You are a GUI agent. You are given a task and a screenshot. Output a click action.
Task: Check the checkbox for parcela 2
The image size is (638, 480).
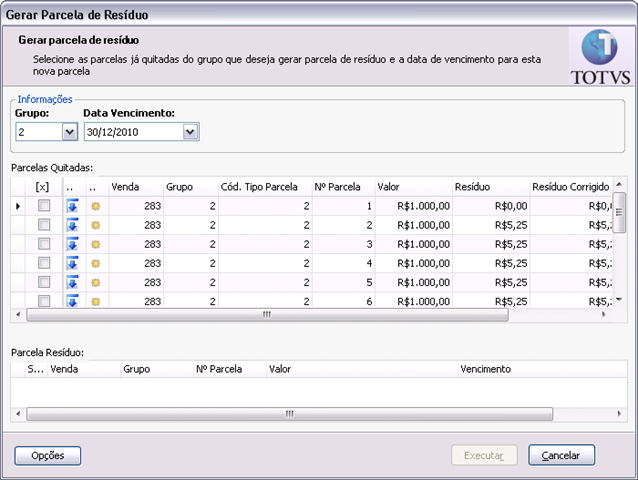[44, 225]
